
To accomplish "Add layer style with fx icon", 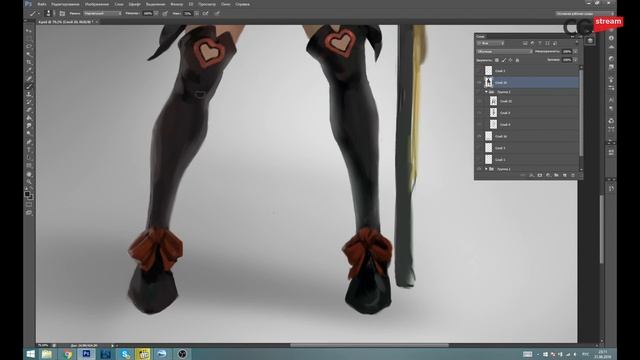I will click(x=531, y=175).
